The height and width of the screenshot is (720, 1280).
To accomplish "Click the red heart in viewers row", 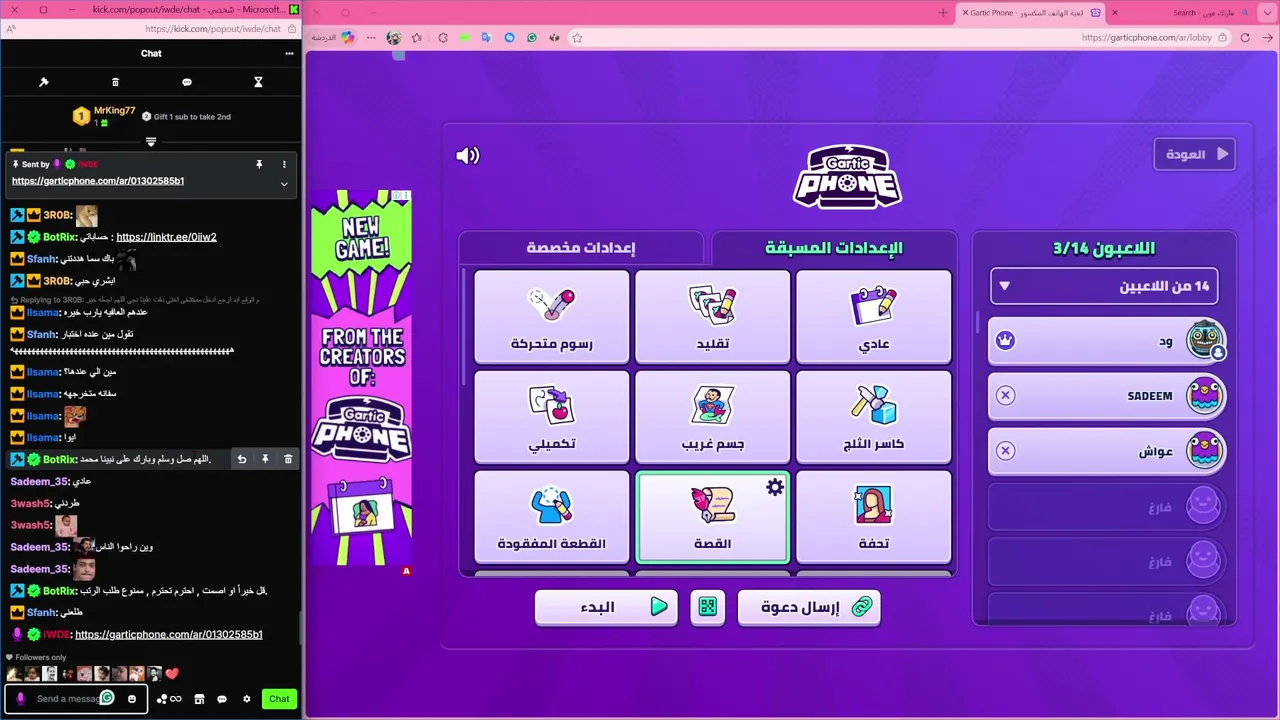I will pyautogui.click(x=171, y=674).
